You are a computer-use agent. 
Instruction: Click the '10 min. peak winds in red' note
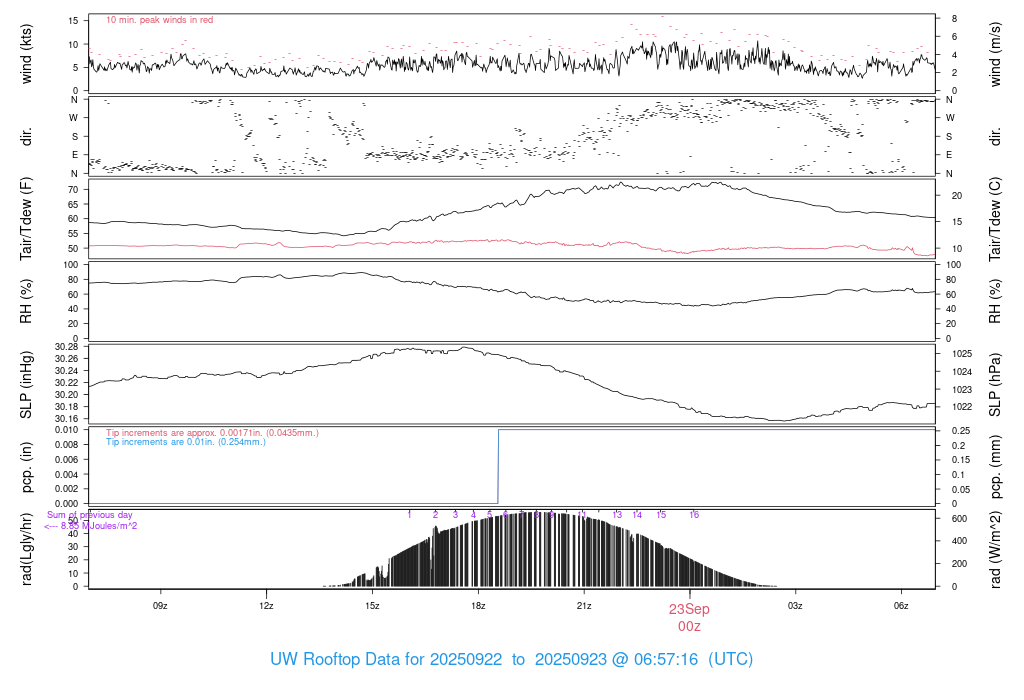[x=159, y=20]
